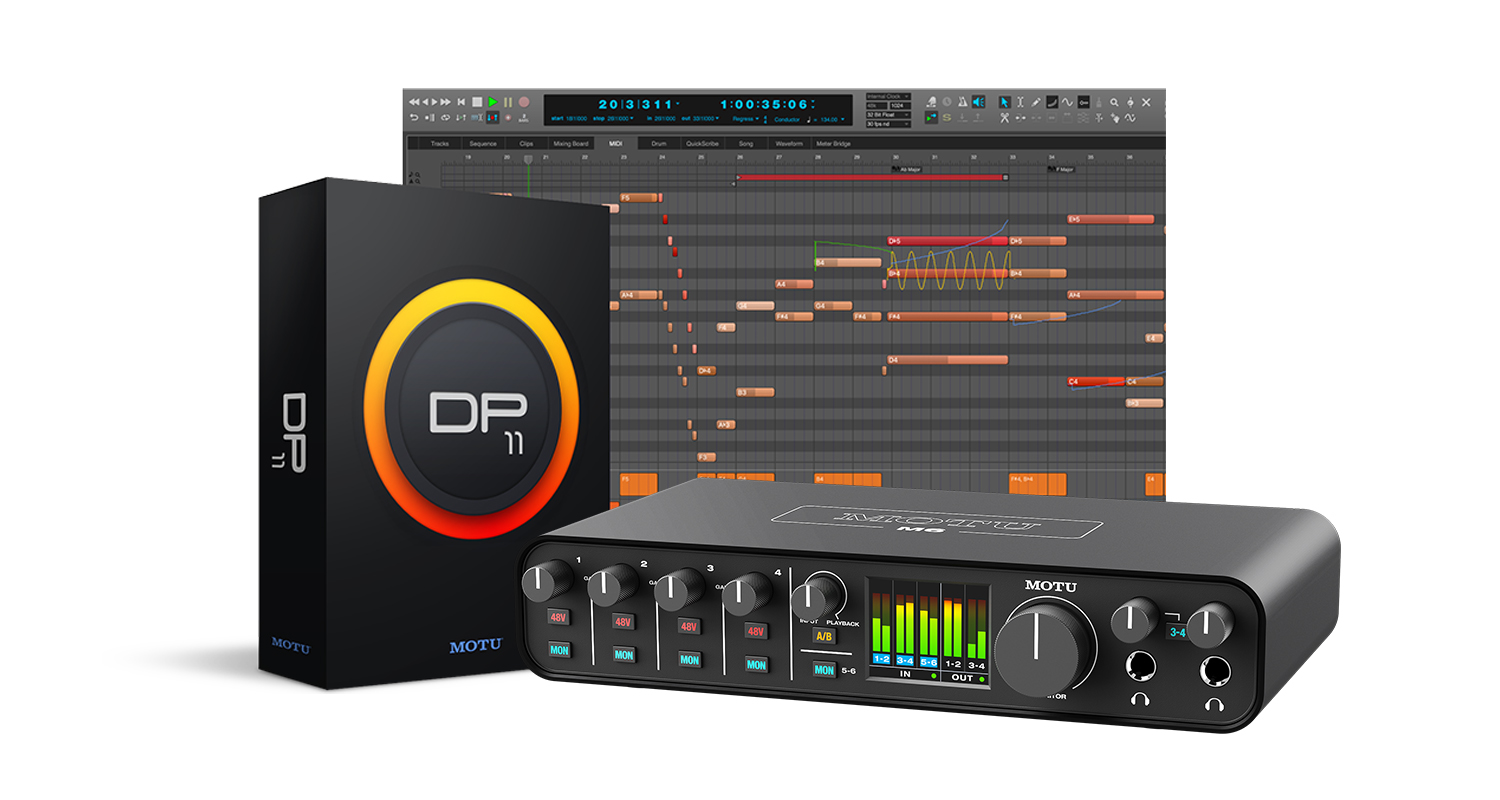The width and height of the screenshot is (1500, 800).
Task: Select the D4 note
Action: (947, 359)
